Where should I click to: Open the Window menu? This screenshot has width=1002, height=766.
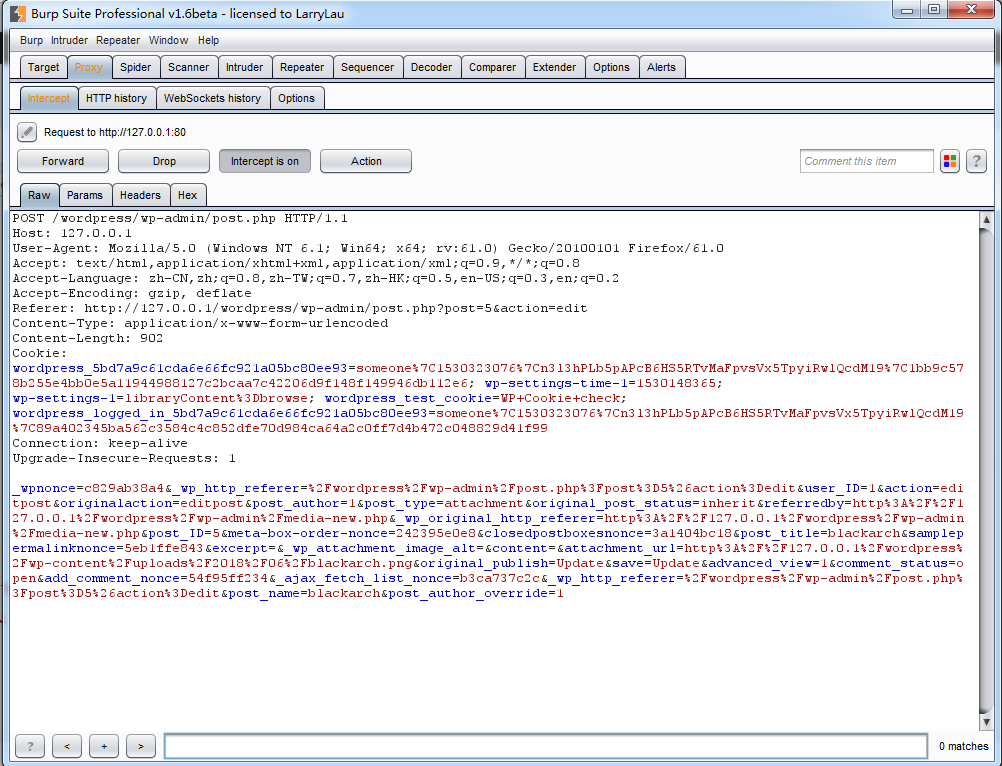tap(168, 40)
